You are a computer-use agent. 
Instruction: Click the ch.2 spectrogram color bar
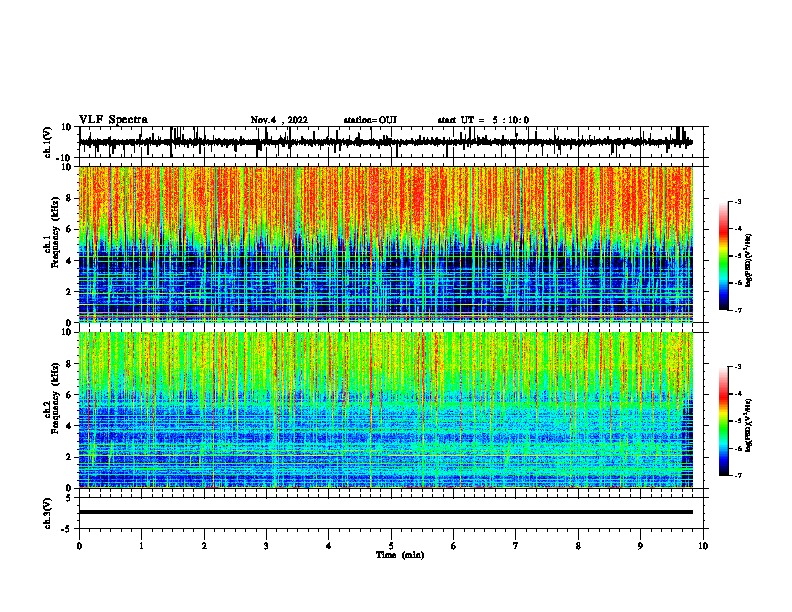tap(724, 421)
